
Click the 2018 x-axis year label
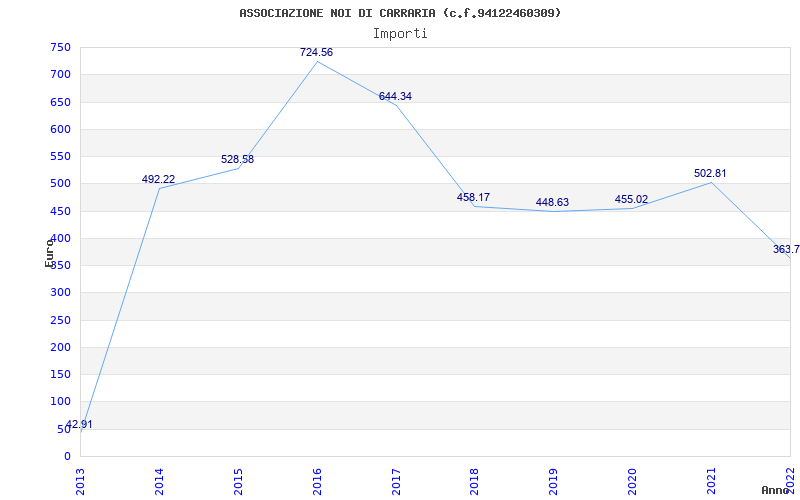(x=474, y=481)
